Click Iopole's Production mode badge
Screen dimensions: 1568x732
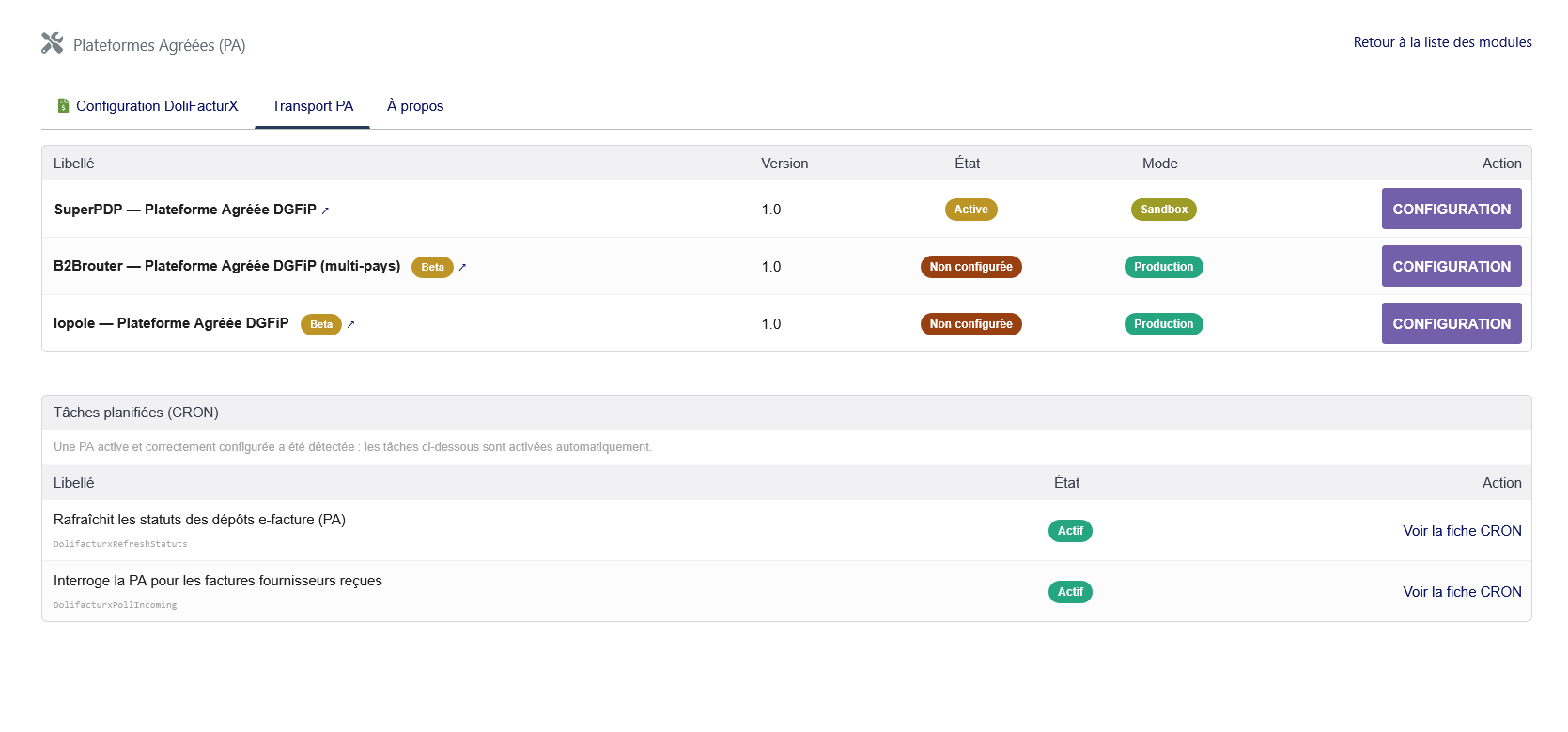(1163, 324)
